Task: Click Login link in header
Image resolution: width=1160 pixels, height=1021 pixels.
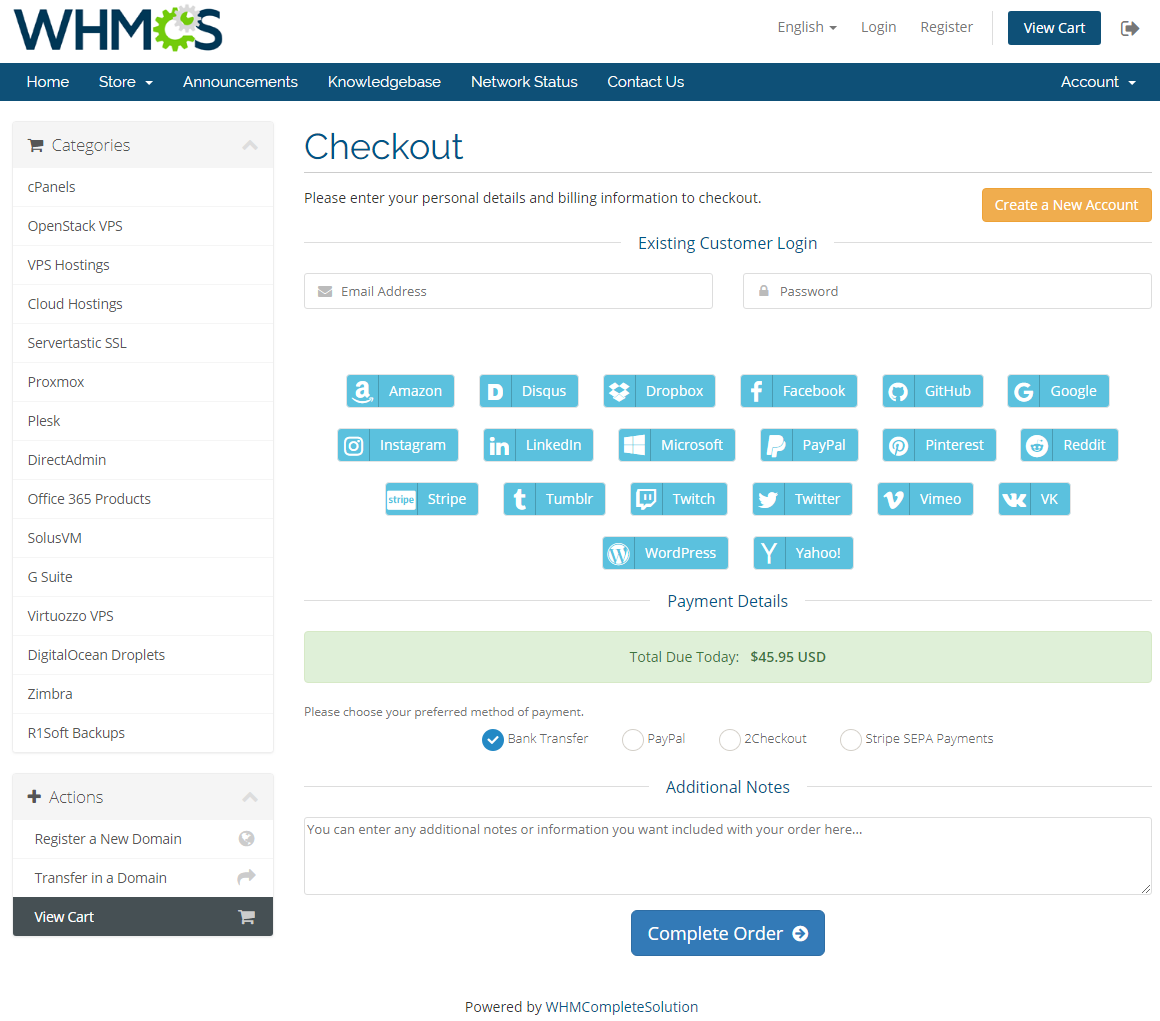Action: (x=878, y=27)
